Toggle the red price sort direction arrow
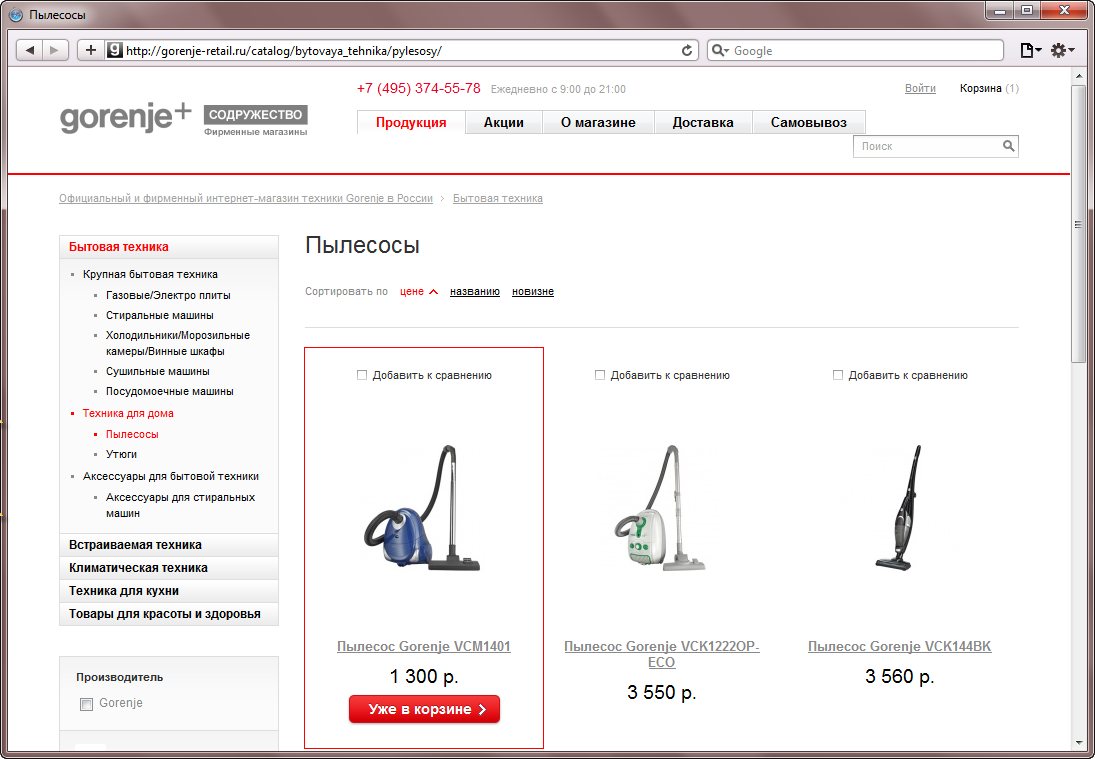The height and width of the screenshot is (759, 1095). pos(433,292)
